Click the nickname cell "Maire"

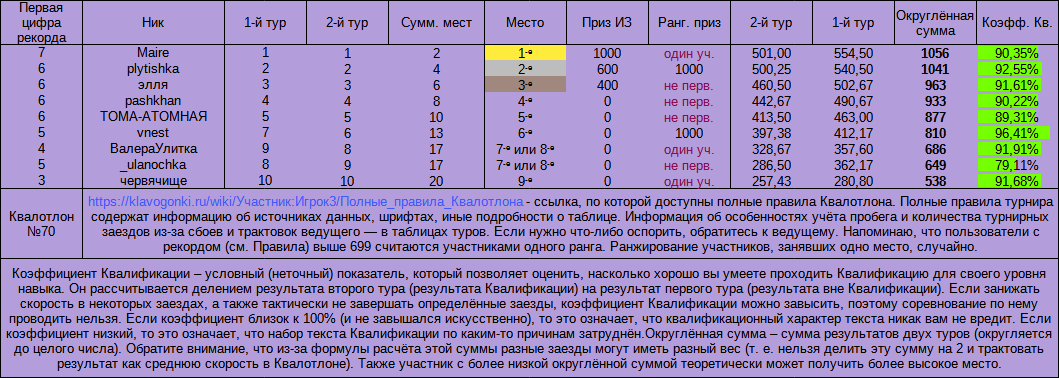pyautogui.click(x=153, y=53)
